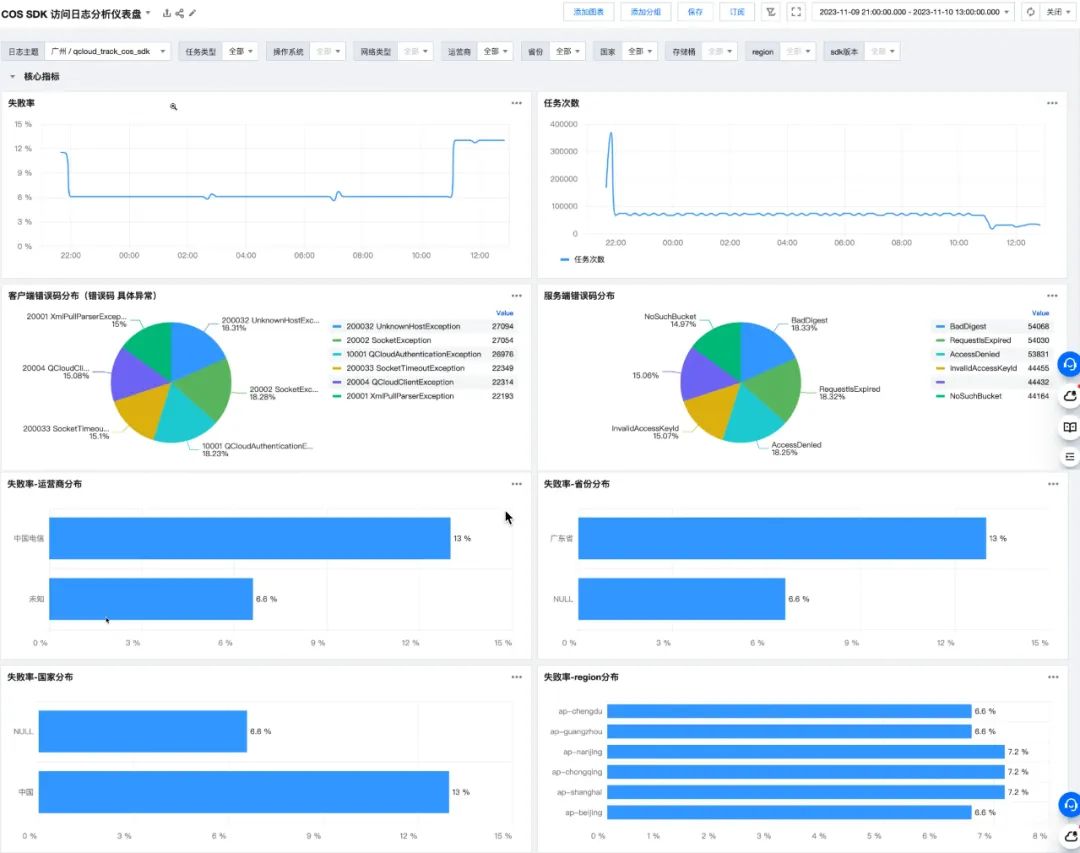Open the more menu of 失败率-省份分布 panel
The image size is (1080, 853).
pos(1052,484)
